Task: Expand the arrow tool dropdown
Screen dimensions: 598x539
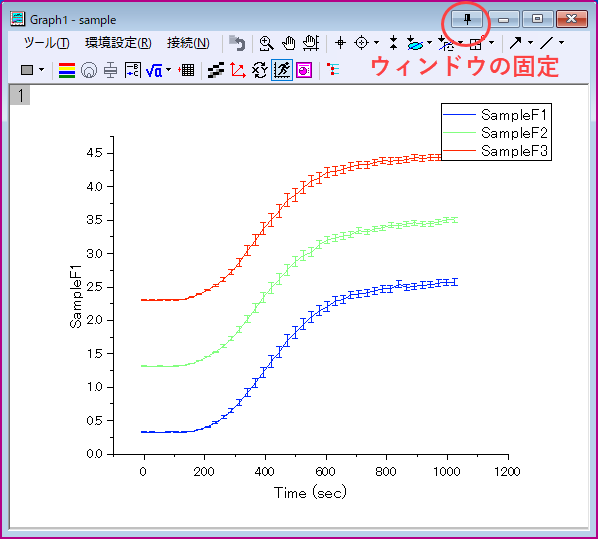Action: 530,43
